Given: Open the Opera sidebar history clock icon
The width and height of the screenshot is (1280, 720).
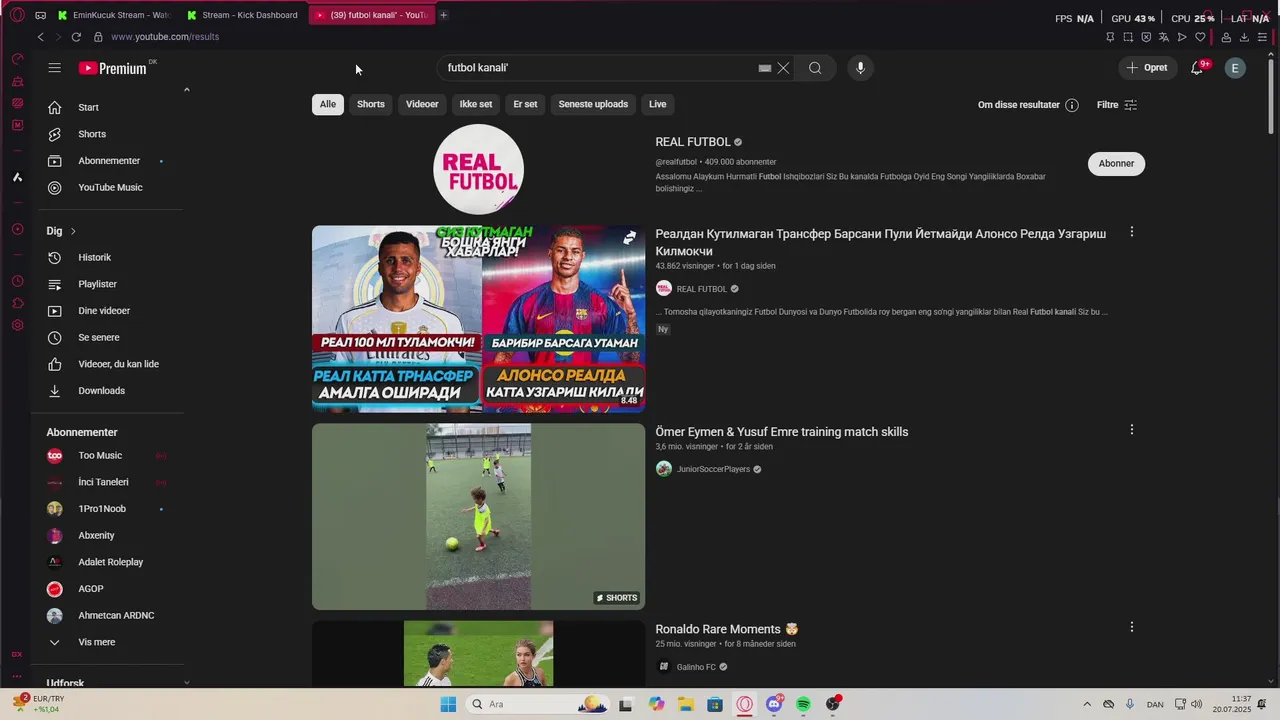Looking at the screenshot, I should coord(17,281).
